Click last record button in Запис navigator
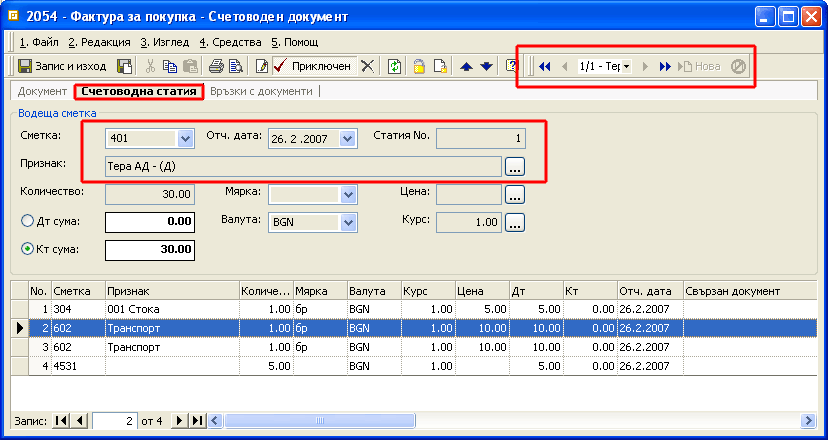Screen dimensions: 828x440 tap(197, 421)
